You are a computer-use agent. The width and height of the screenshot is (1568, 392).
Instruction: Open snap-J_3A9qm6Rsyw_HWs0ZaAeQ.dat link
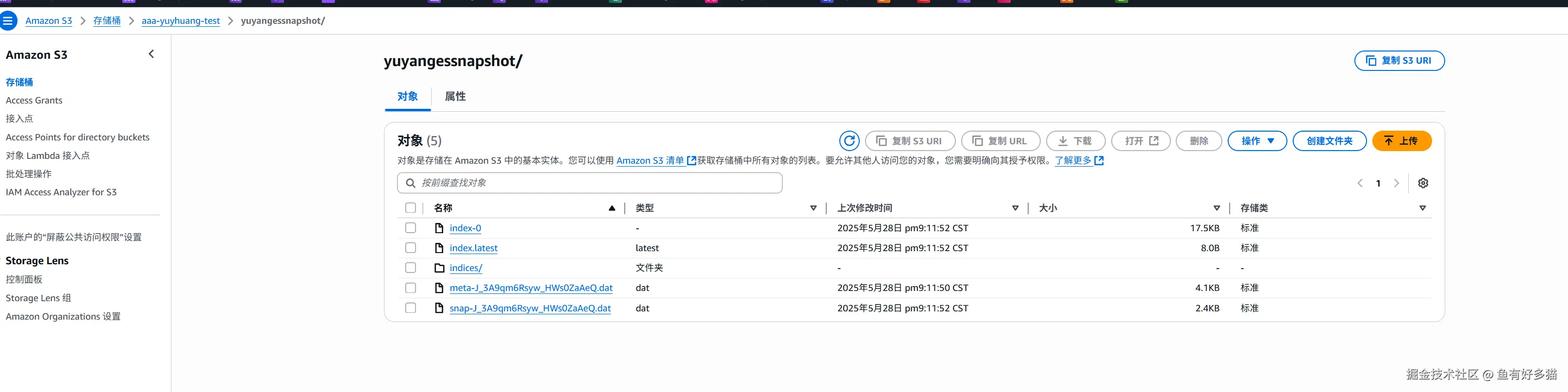(x=530, y=308)
